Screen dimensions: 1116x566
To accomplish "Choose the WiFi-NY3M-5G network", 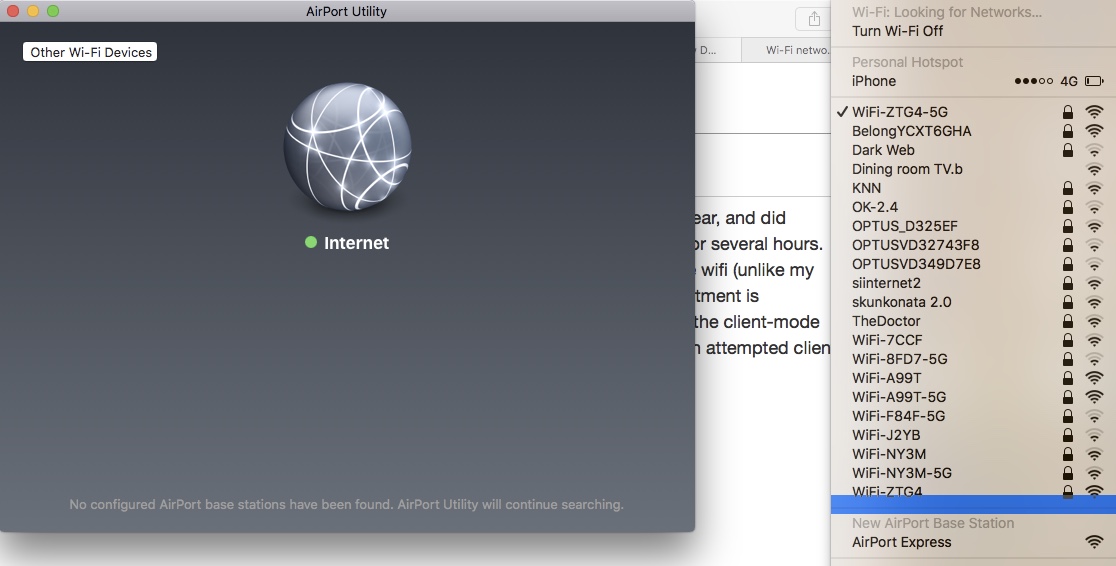I will coord(974,473).
